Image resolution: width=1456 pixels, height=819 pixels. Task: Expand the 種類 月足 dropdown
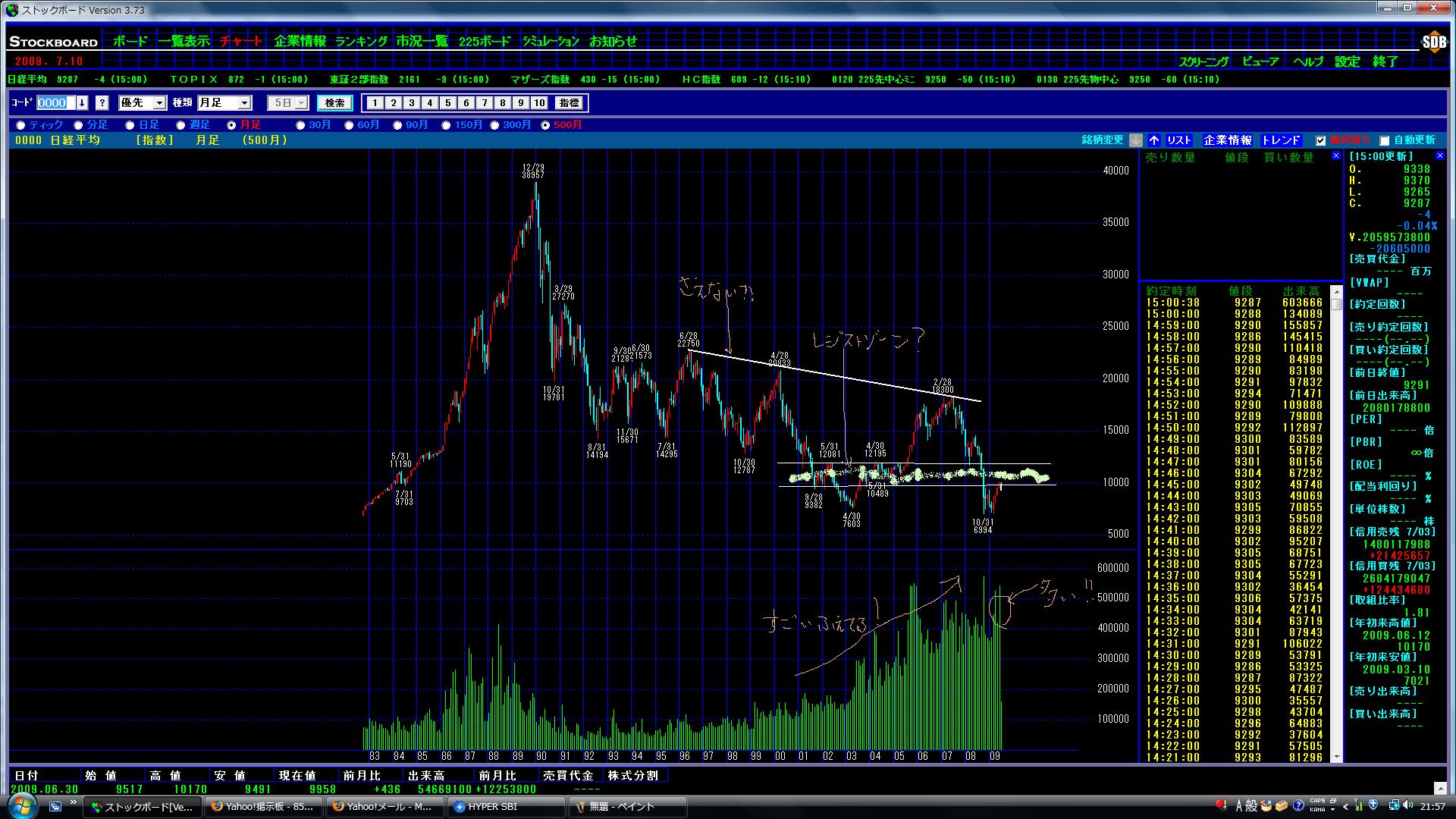[244, 103]
